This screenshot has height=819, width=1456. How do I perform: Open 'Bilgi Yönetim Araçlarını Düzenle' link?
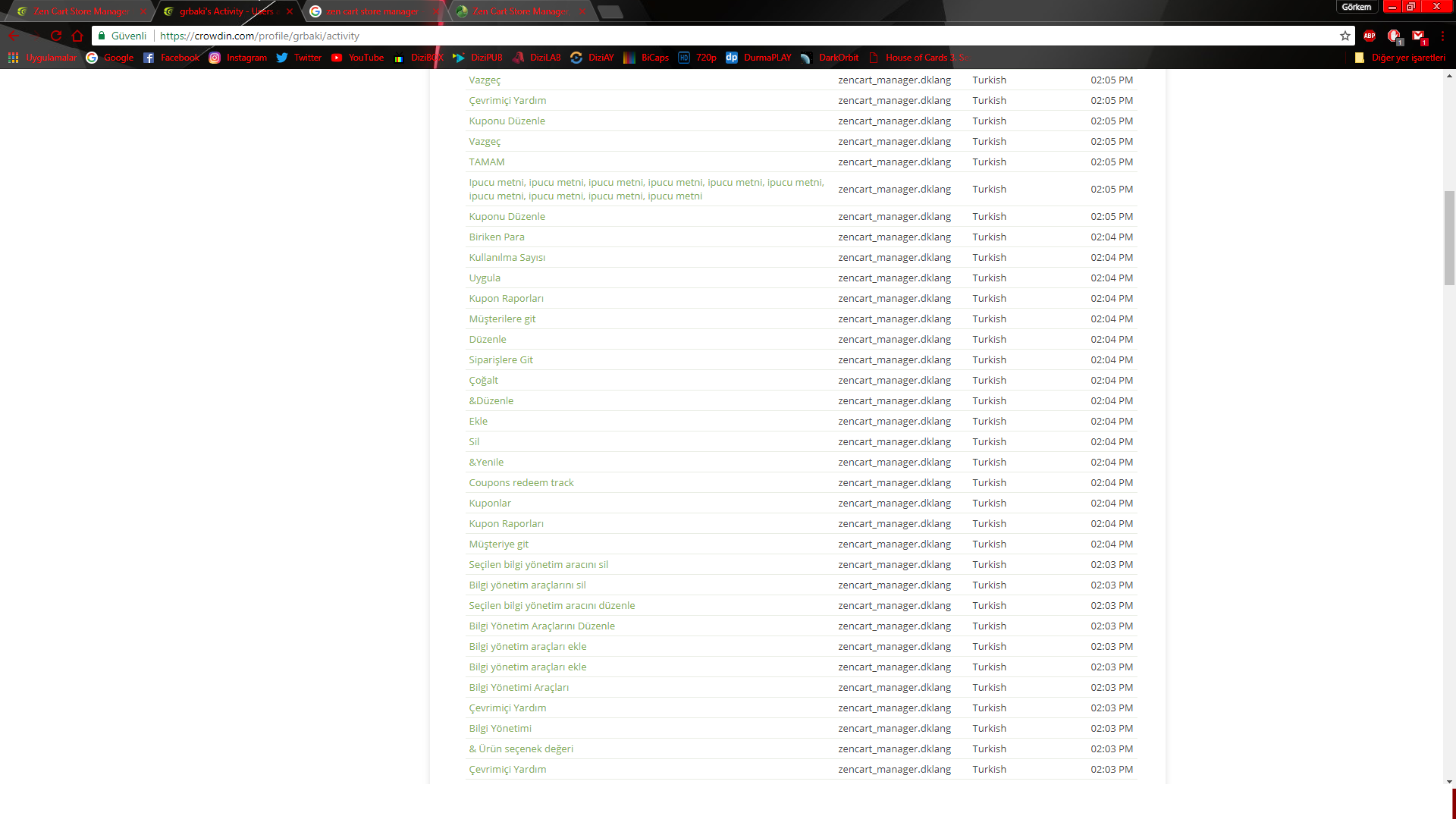(541, 626)
